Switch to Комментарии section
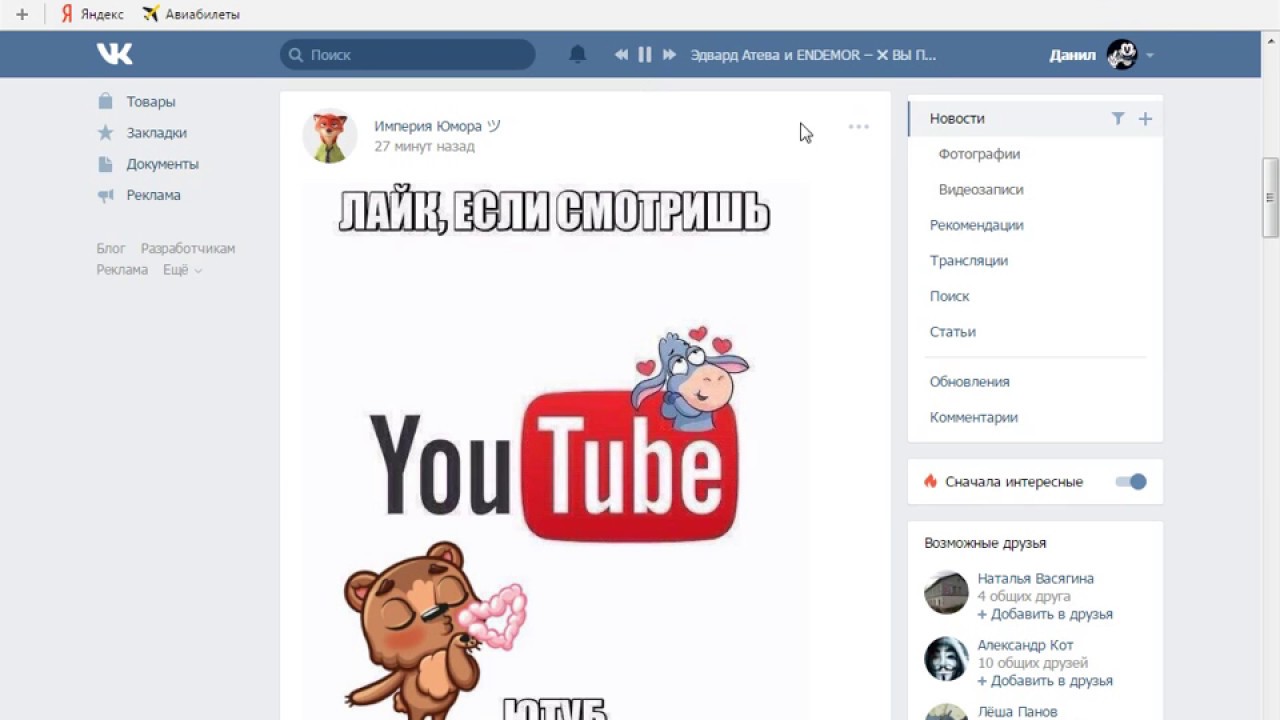 tap(973, 417)
